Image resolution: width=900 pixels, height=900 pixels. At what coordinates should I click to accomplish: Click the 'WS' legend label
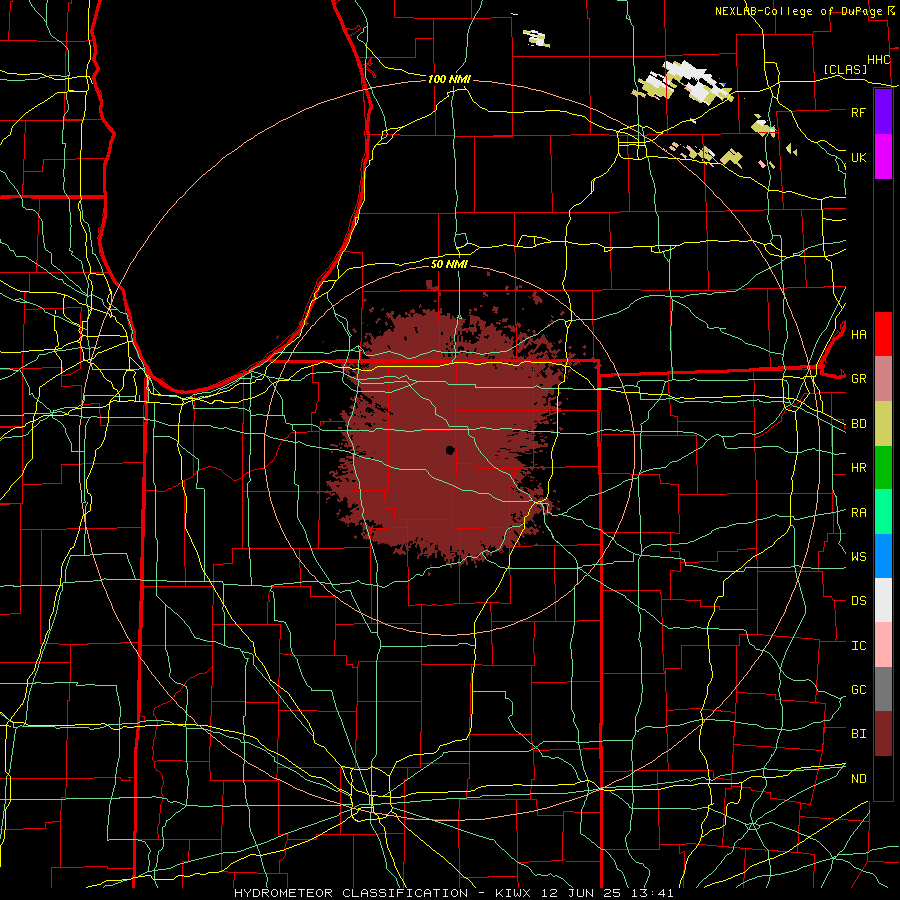(x=858, y=556)
